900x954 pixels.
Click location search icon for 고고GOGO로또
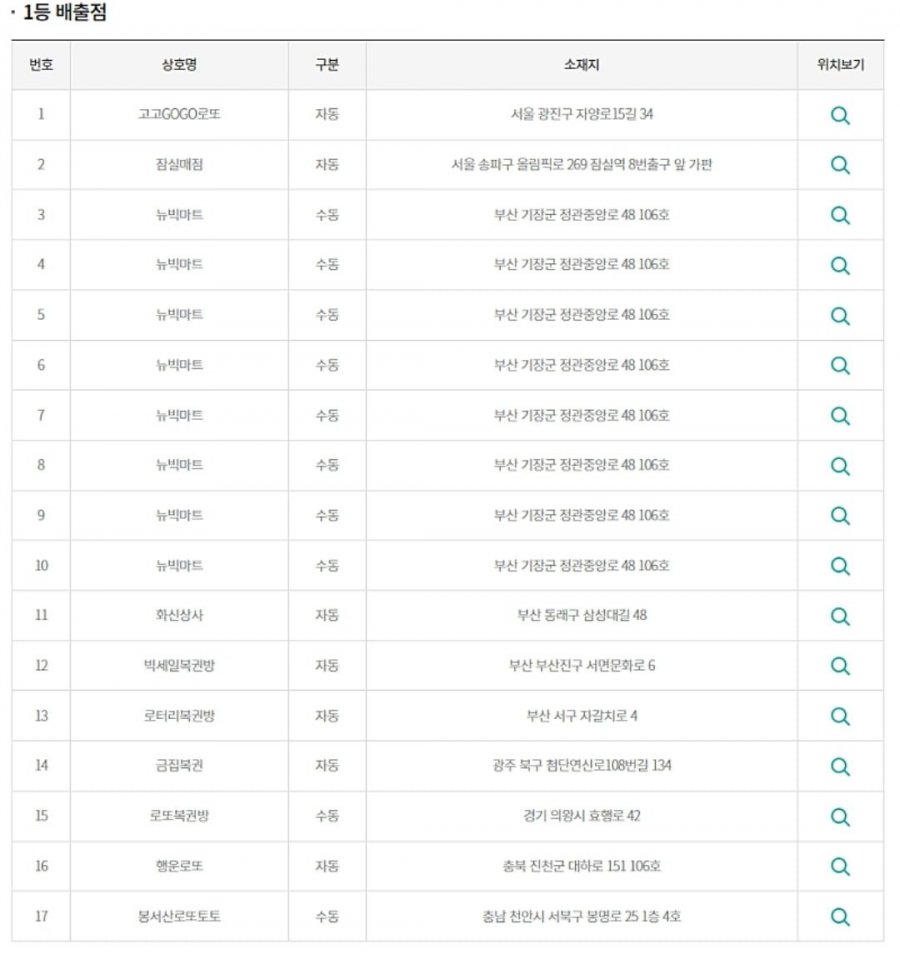click(840, 115)
